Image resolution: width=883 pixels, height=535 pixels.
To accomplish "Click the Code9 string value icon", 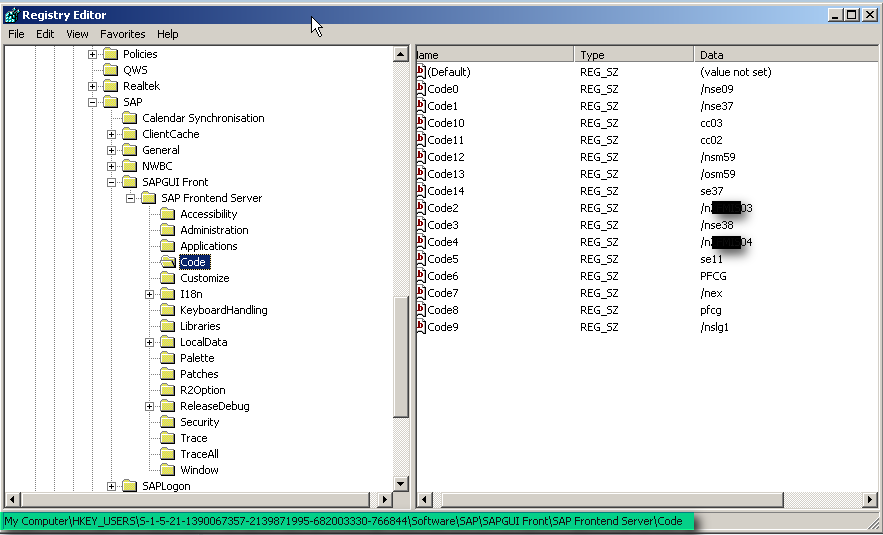I will 421,327.
